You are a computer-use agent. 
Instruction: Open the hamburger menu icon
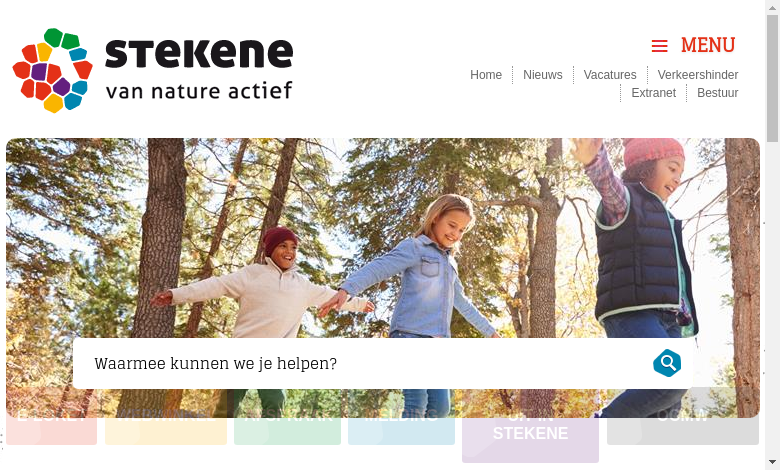tap(660, 46)
